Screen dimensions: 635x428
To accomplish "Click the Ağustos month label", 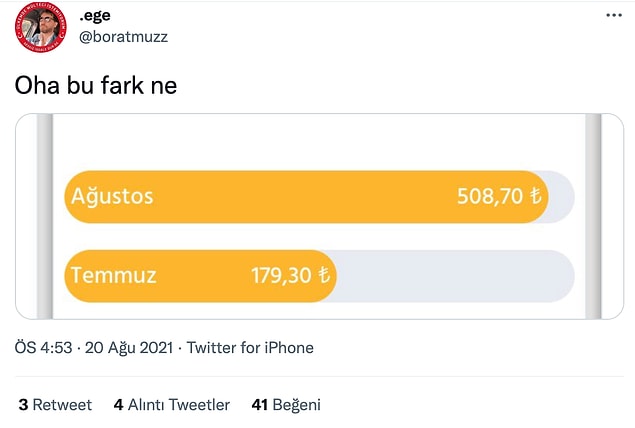I will [112, 196].
